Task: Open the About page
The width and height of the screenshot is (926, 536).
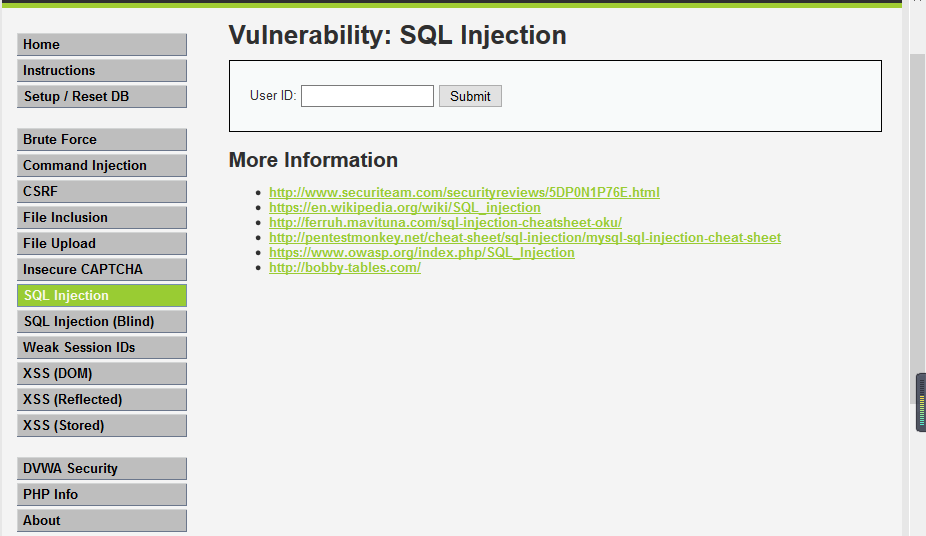Action: [101, 521]
